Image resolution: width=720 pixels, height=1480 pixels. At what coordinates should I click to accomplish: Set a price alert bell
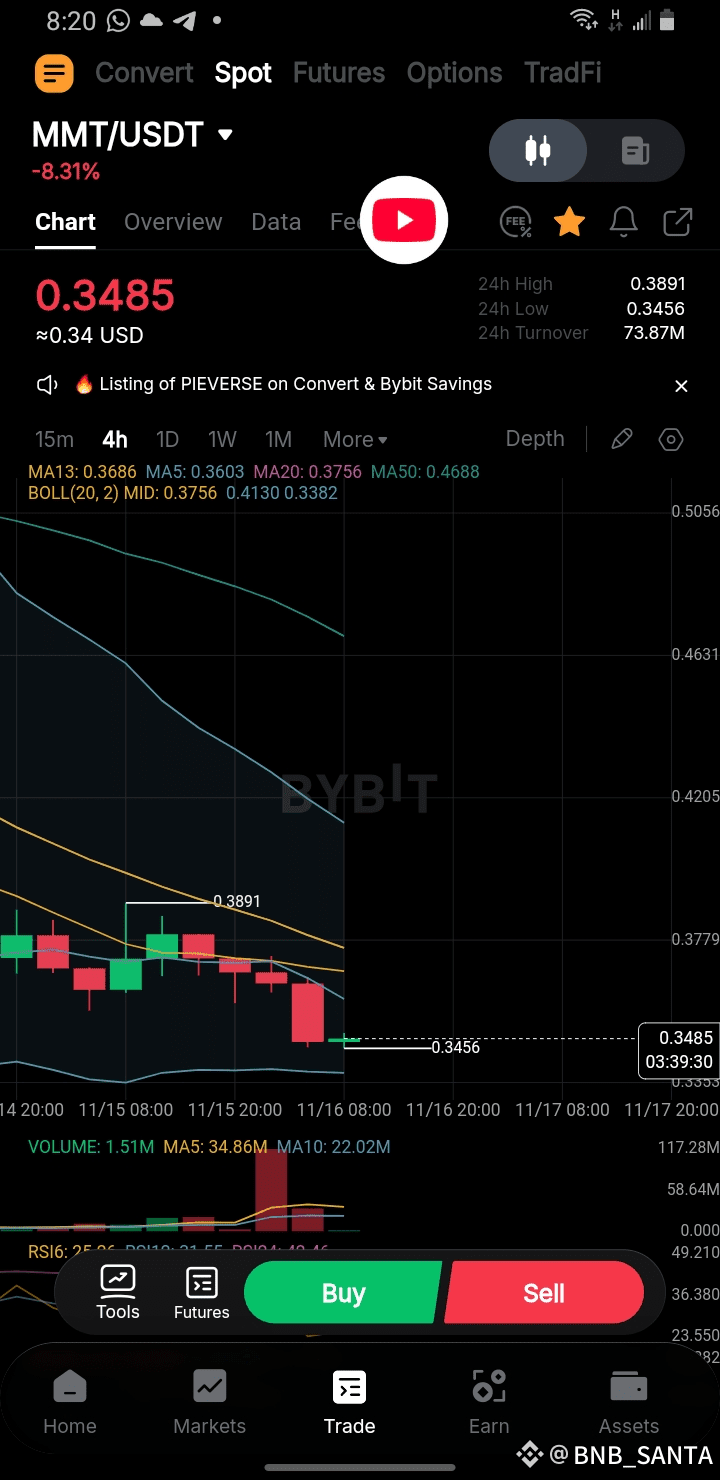[x=624, y=222]
